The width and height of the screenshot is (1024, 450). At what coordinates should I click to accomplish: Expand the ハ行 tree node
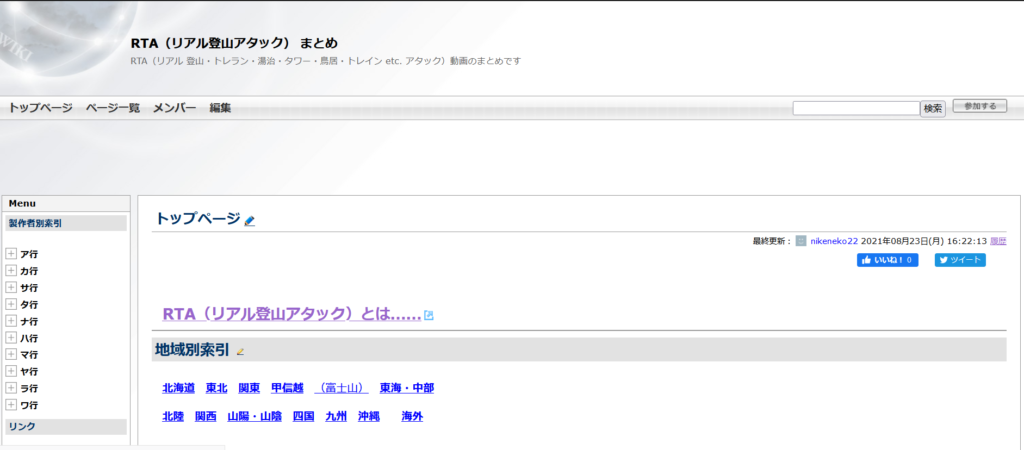coord(10,338)
